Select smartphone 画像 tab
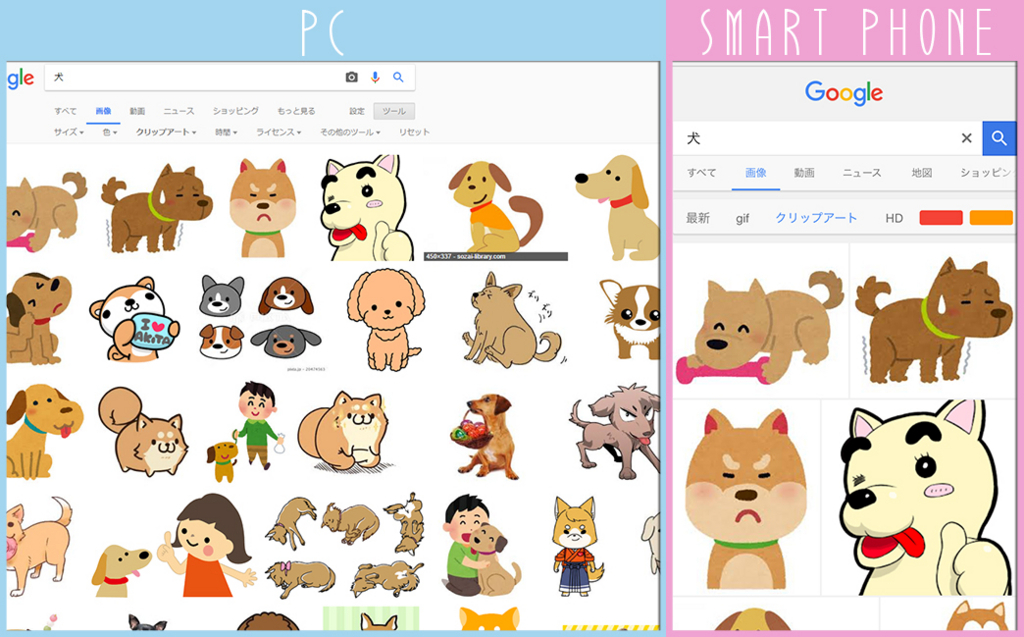The height and width of the screenshot is (637, 1024). point(756,172)
